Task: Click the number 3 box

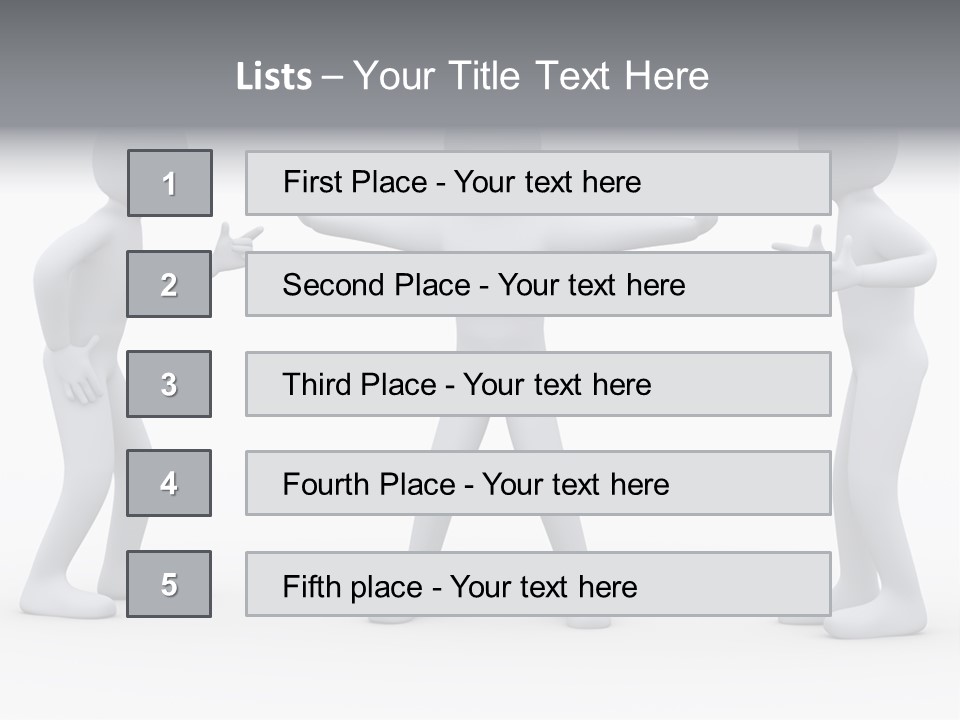Action: pos(169,384)
